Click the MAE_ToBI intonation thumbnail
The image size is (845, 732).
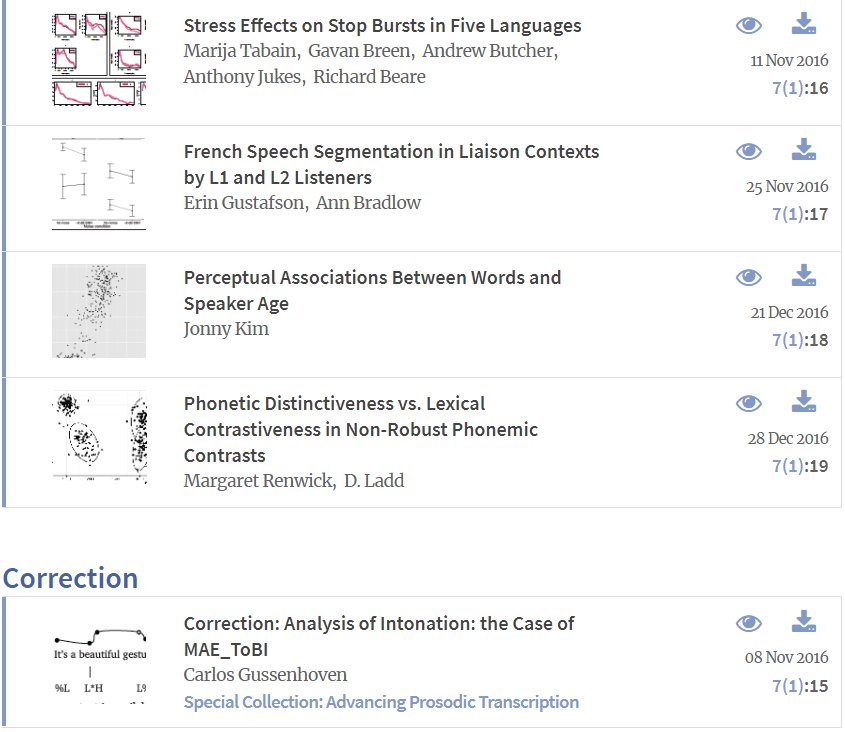[99, 661]
